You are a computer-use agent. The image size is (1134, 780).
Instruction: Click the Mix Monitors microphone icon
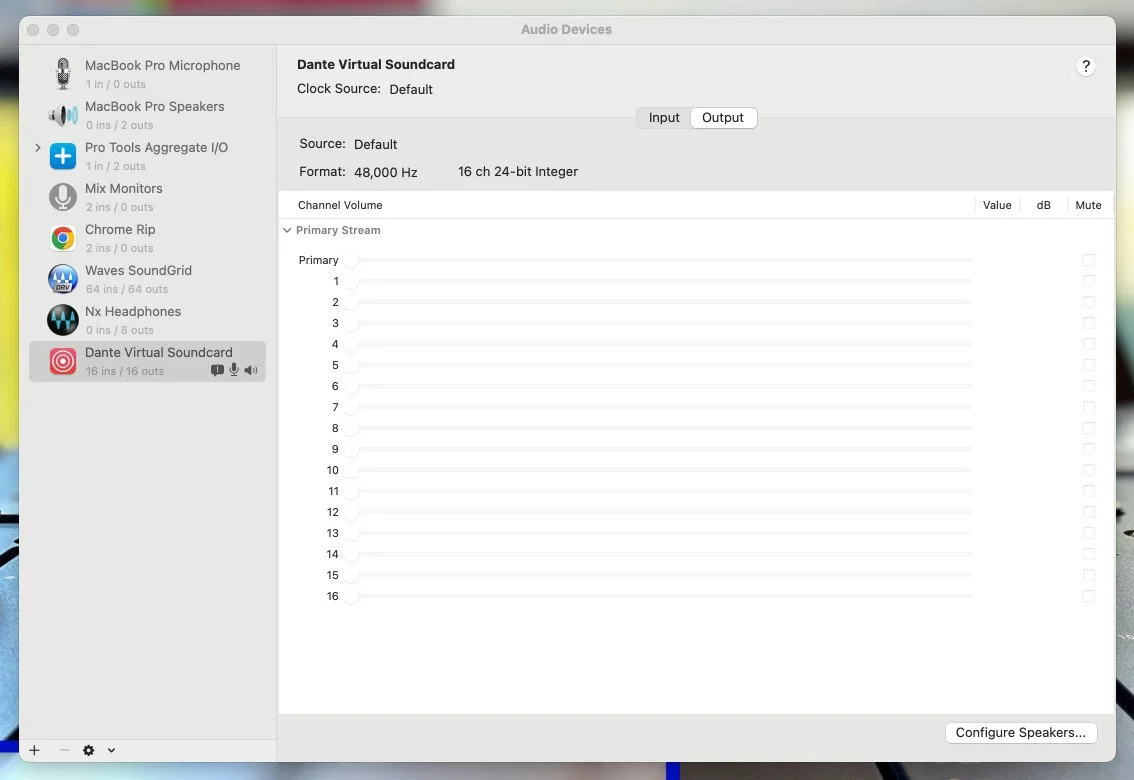coord(63,197)
